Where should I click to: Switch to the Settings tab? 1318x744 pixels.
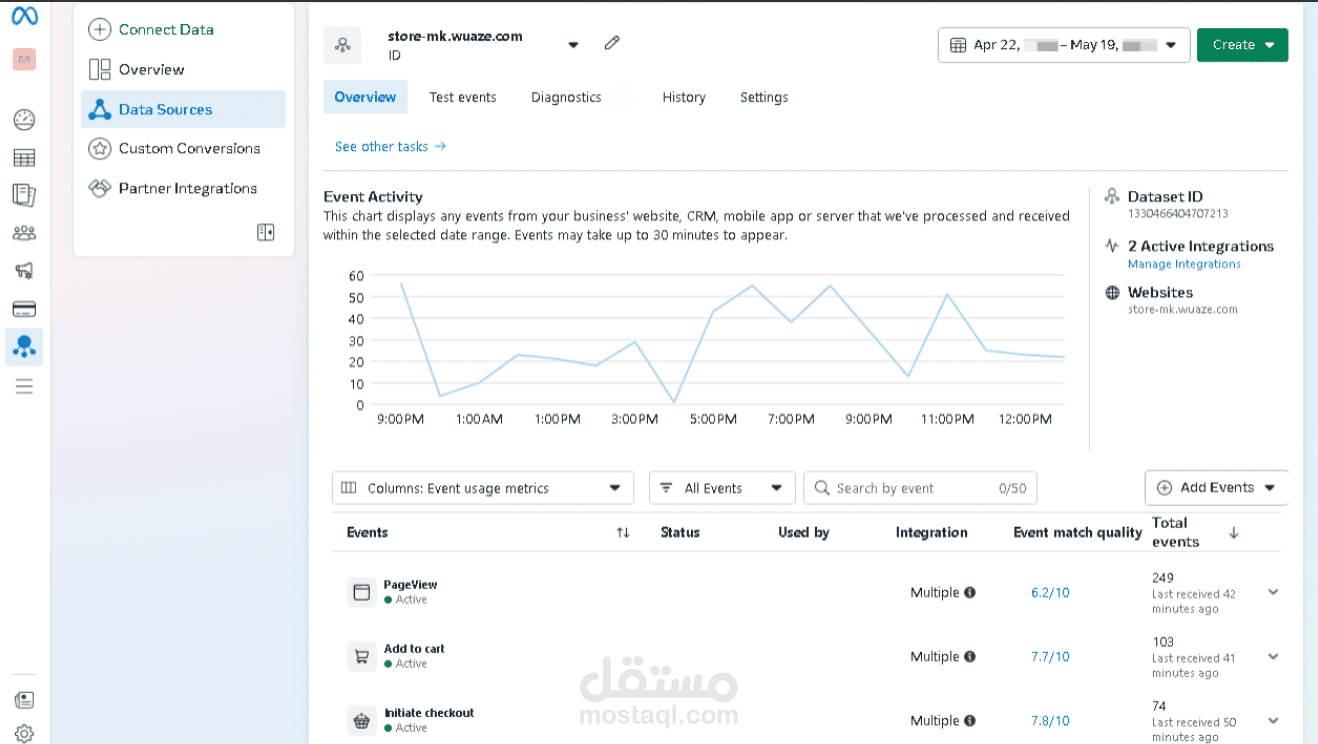pyautogui.click(x=764, y=97)
